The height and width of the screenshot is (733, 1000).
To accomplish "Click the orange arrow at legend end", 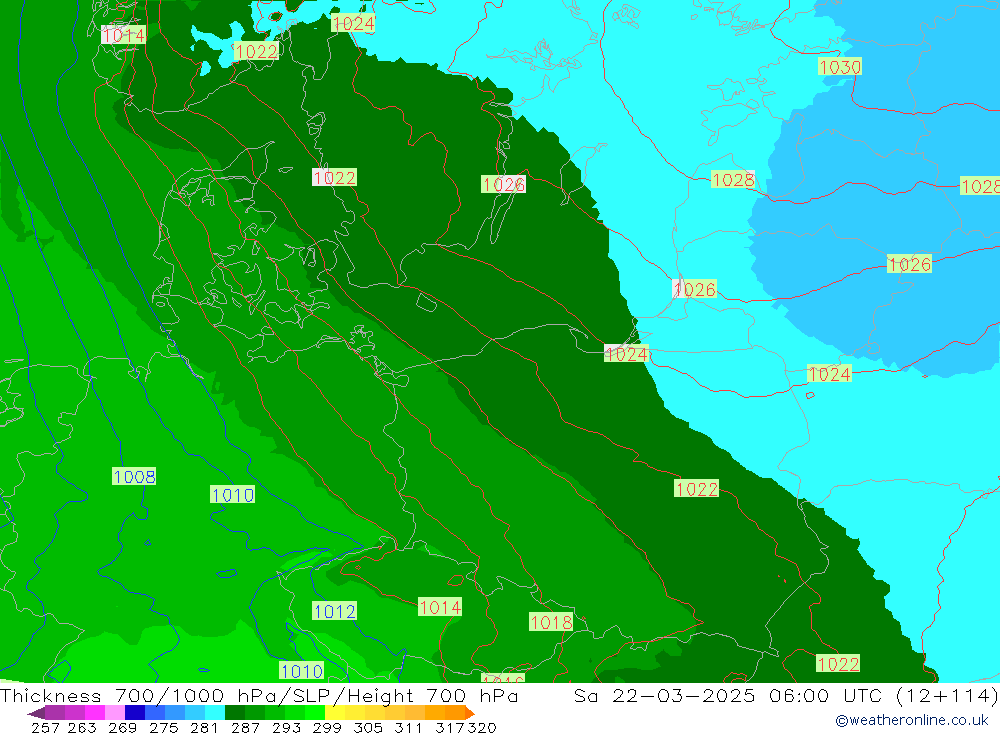I will (470, 713).
